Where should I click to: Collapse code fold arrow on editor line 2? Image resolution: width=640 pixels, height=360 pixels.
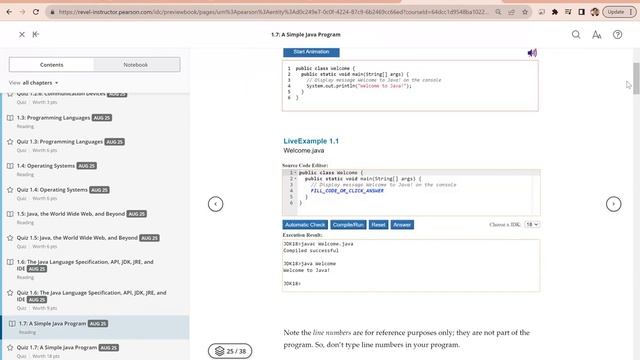coord(295,179)
